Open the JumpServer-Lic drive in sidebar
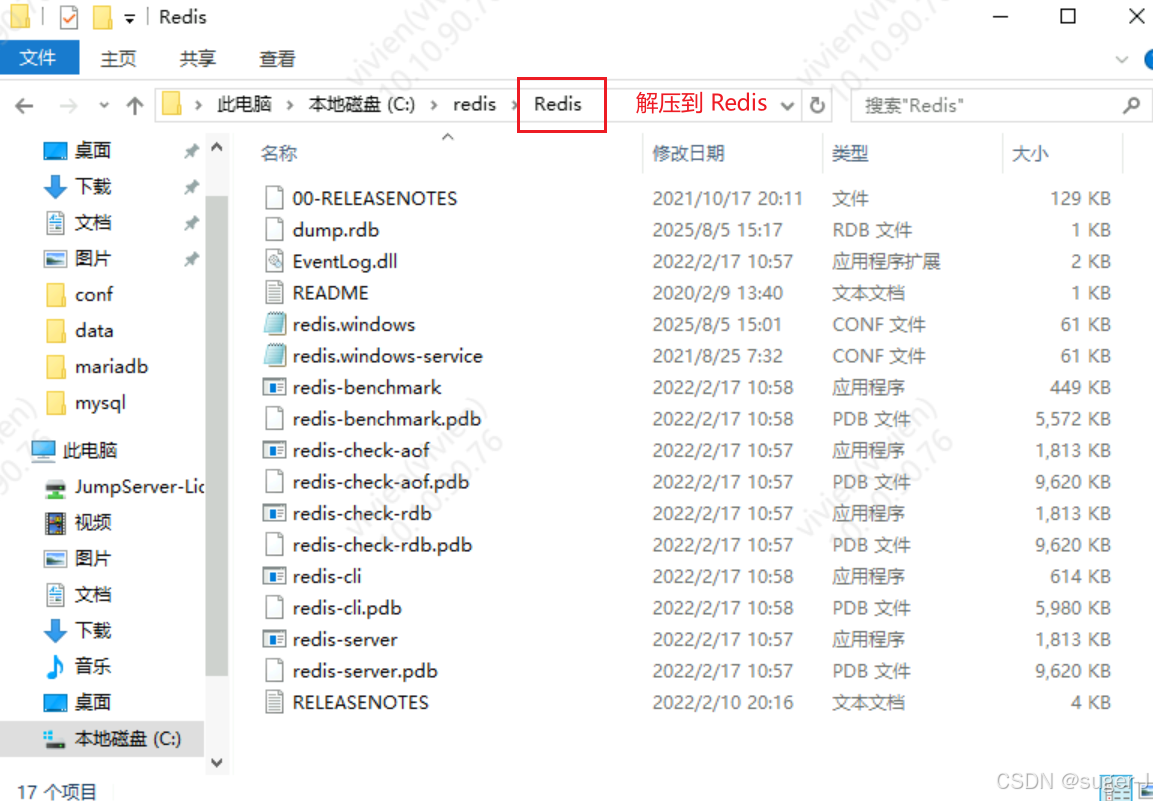 pos(139,487)
